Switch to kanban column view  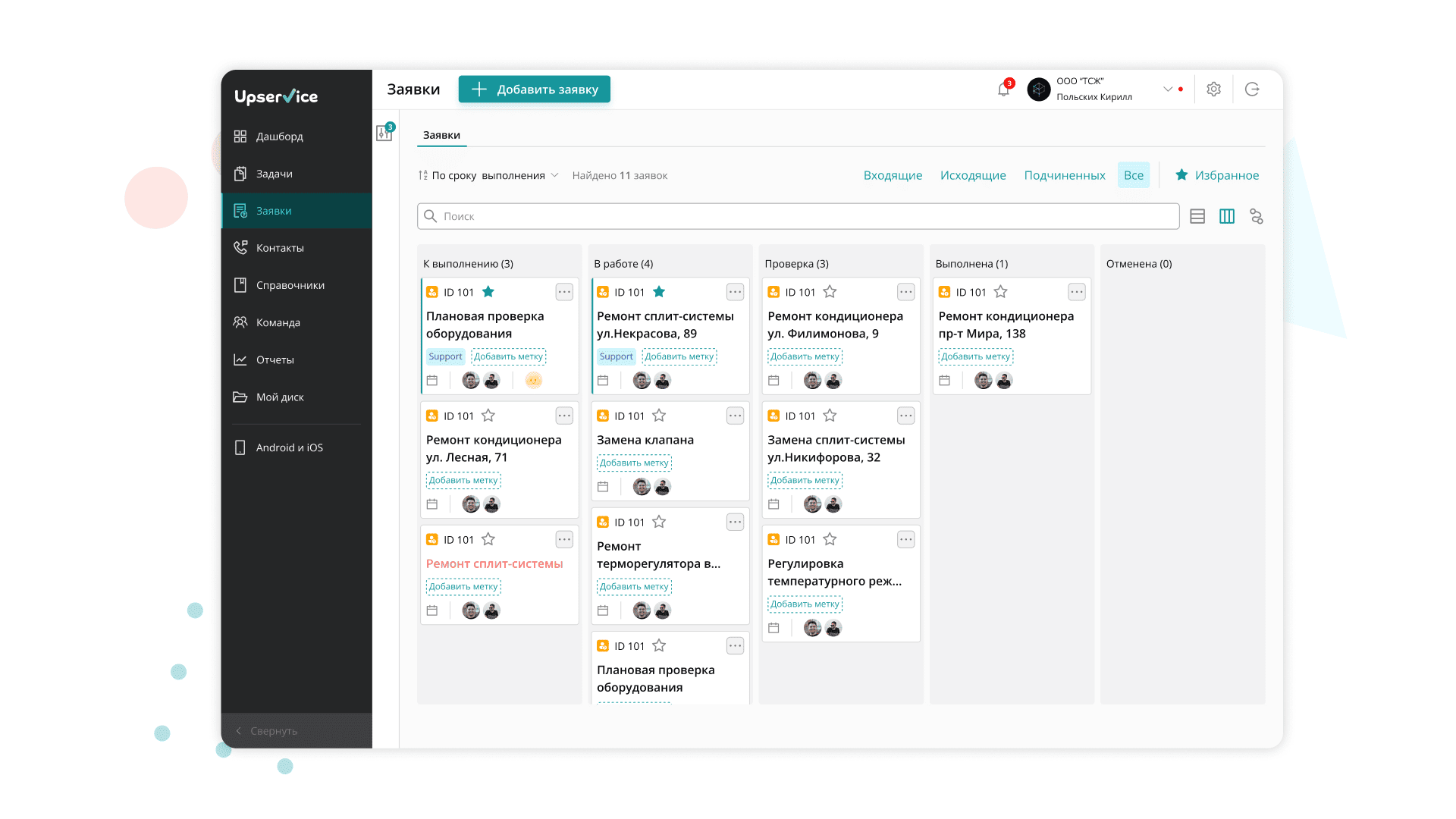1227,217
